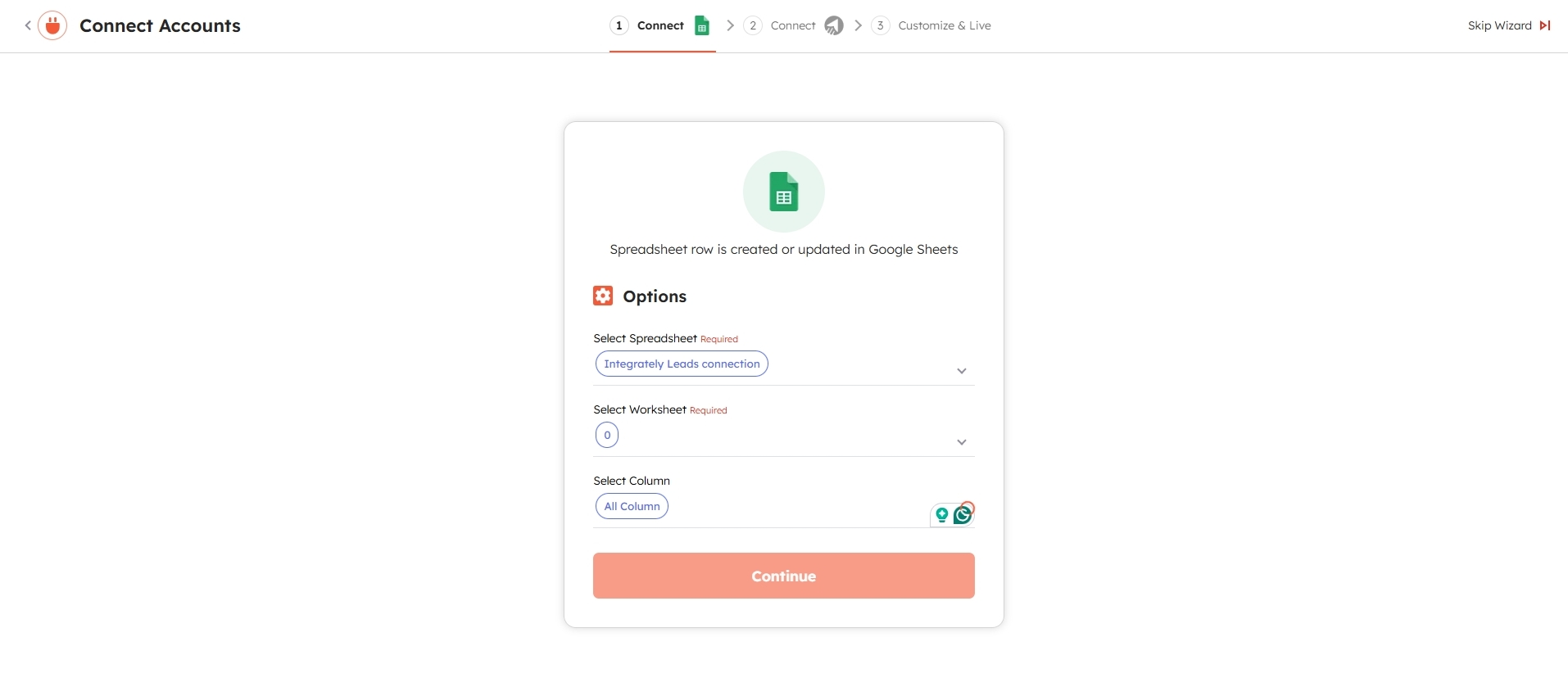The image size is (1568, 687).
Task: Expand the Select Spreadsheet dropdown arrow
Action: coord(962,371)
